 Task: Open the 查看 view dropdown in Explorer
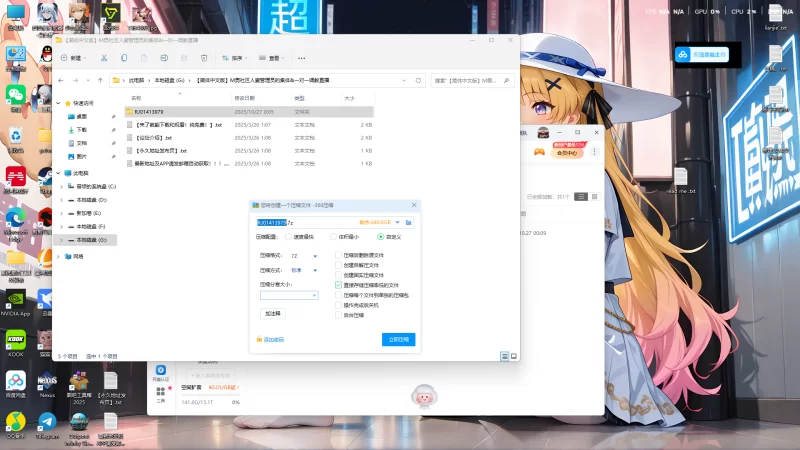pyautogui.click(x=272, y=58)
